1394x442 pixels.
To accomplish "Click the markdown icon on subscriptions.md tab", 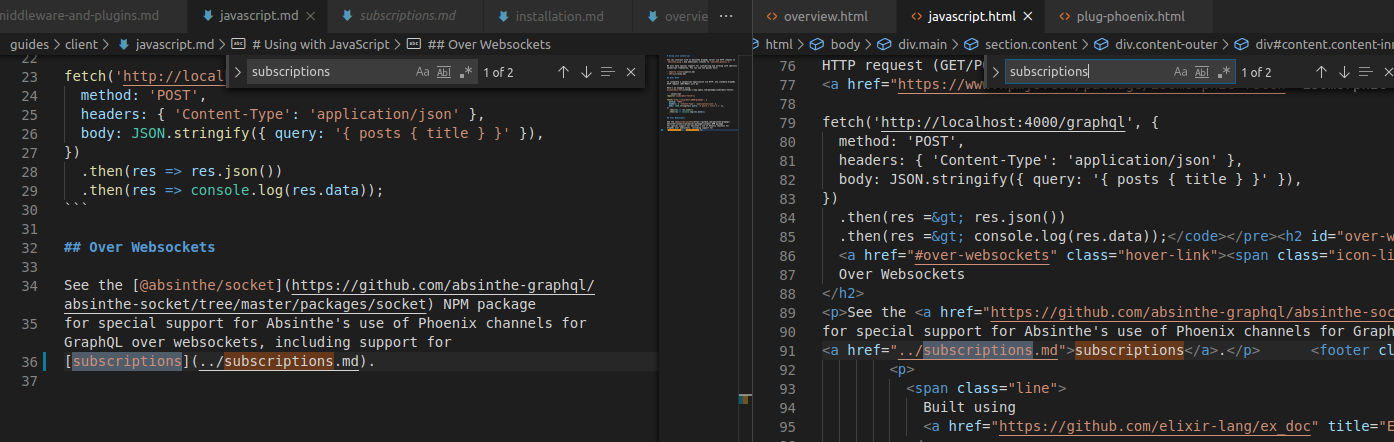I will coord(346,17).
